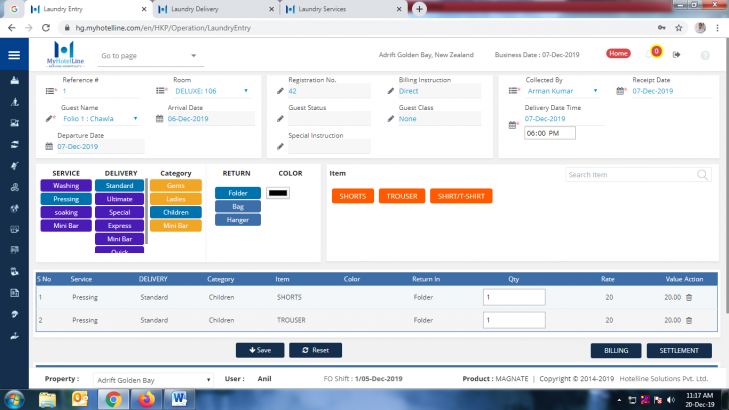The width and height of the screenshot is (729, 410).
Task: Click the black COLOR swatch
Action: (277, 192)
